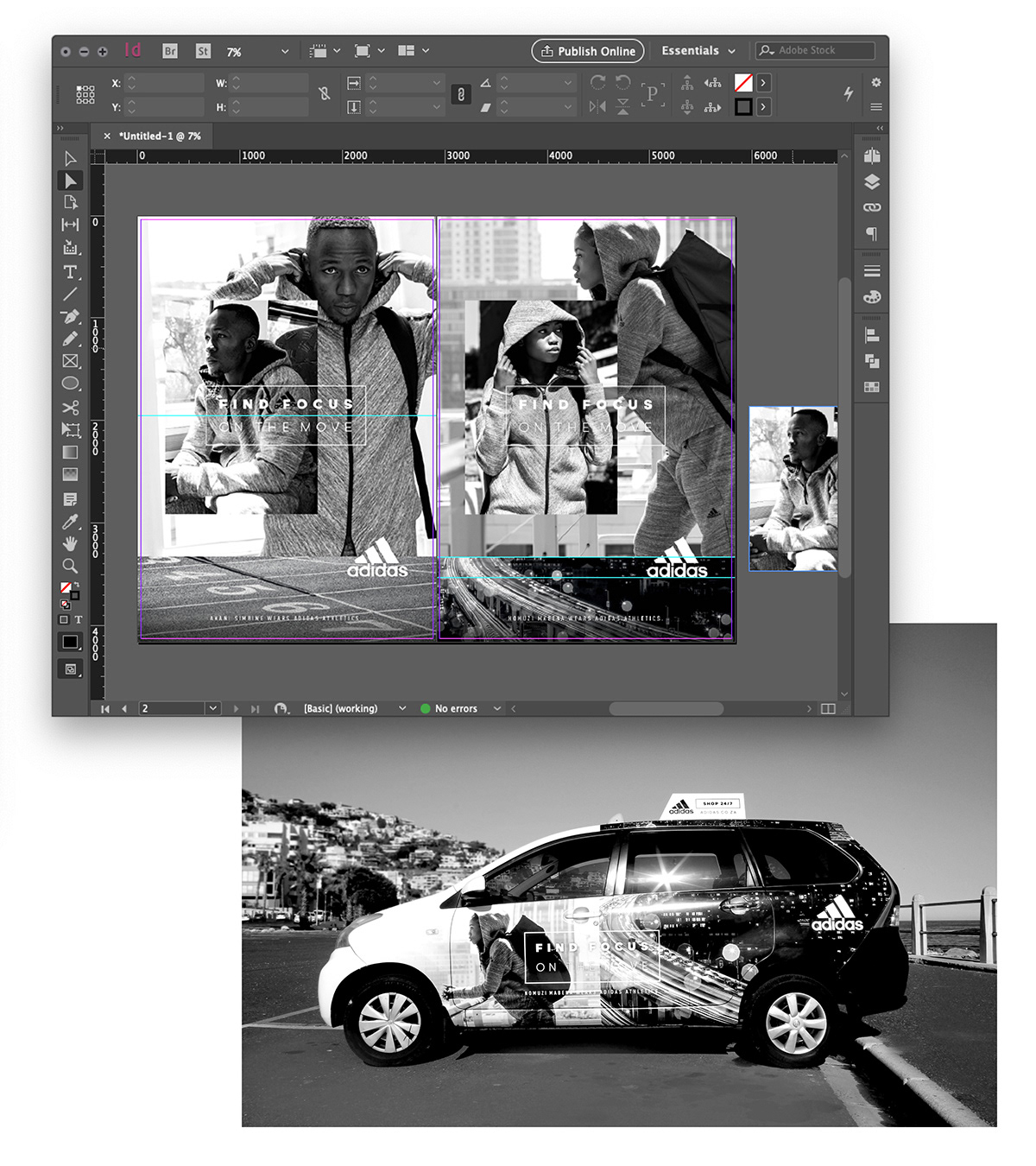The image size is (1036, 1166).
Task: Open the Paragraph panel icon
Action: (872, 233)
